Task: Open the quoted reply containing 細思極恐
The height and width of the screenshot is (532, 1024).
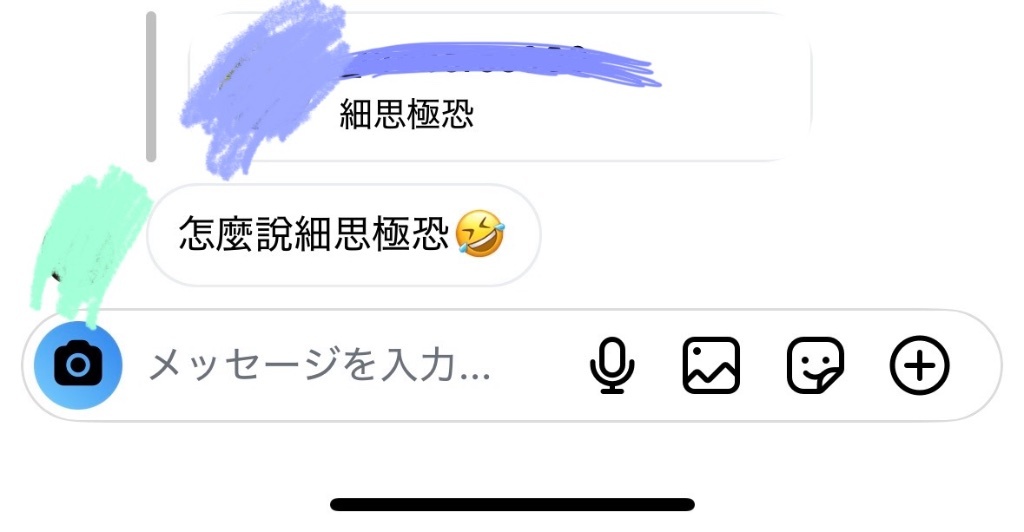Action: tap(500, 86)
